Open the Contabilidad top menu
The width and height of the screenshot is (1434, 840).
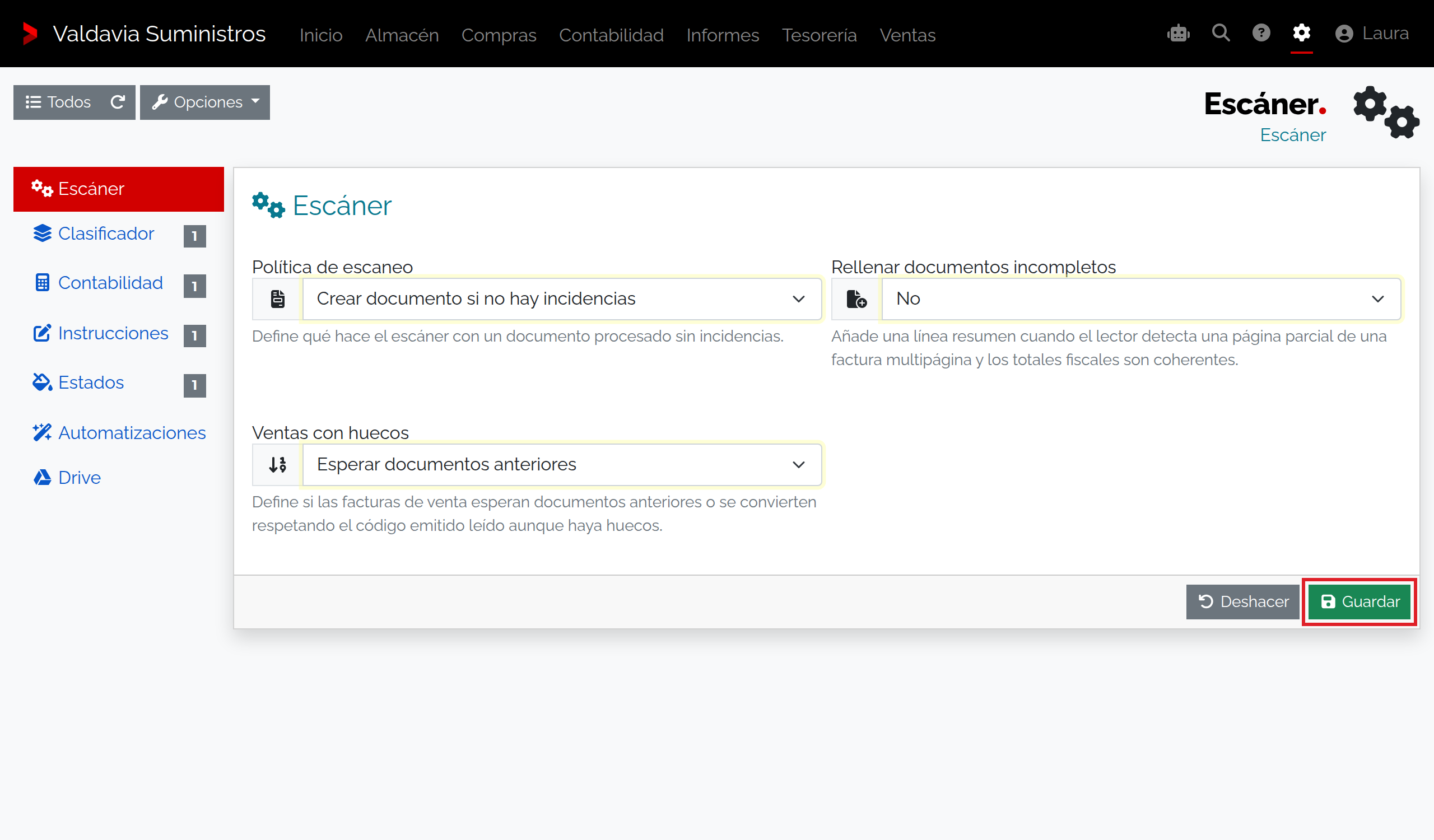point(611,35)
